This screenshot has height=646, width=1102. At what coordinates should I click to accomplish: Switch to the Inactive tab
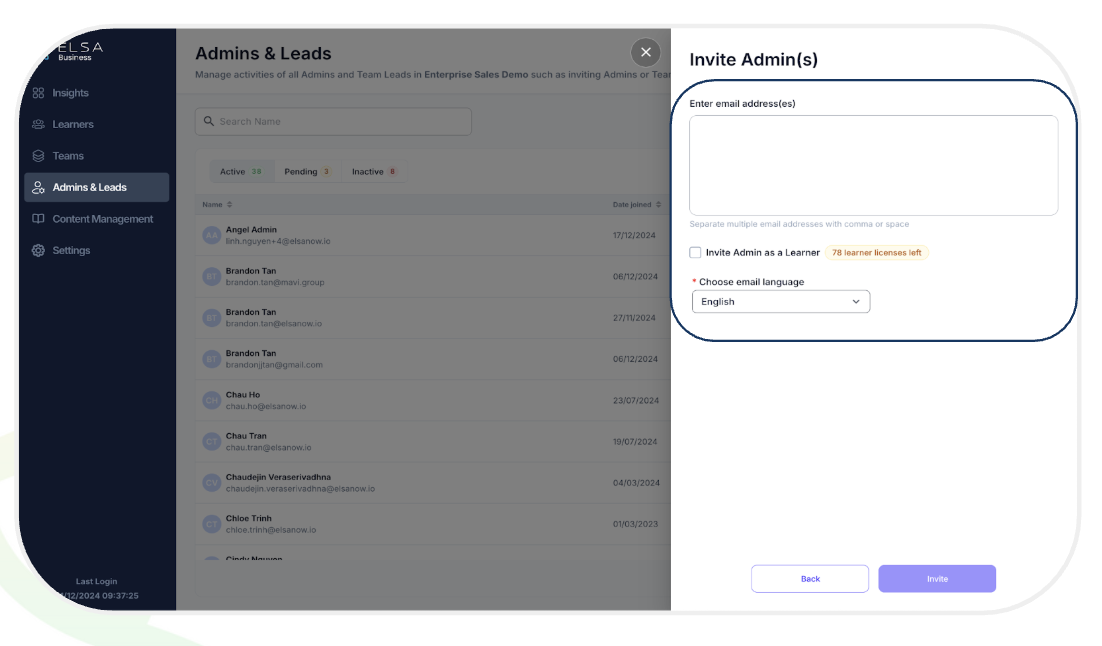point(374,172)
